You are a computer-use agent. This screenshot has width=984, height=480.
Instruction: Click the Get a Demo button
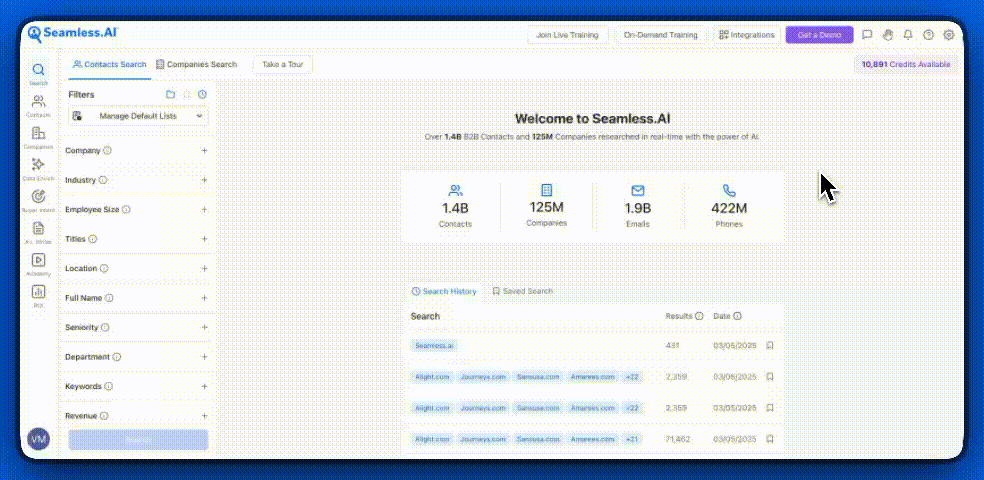820,35
